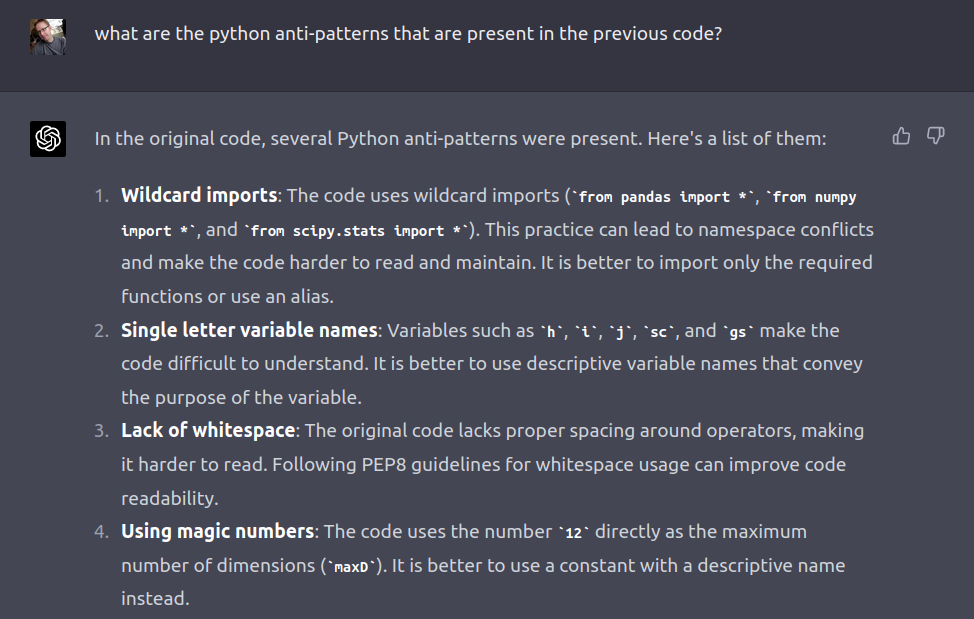This screenshot has height=619, width=974.
Task: Click the "Lack of whitespace" bold heading
Action: coord(208,430)
